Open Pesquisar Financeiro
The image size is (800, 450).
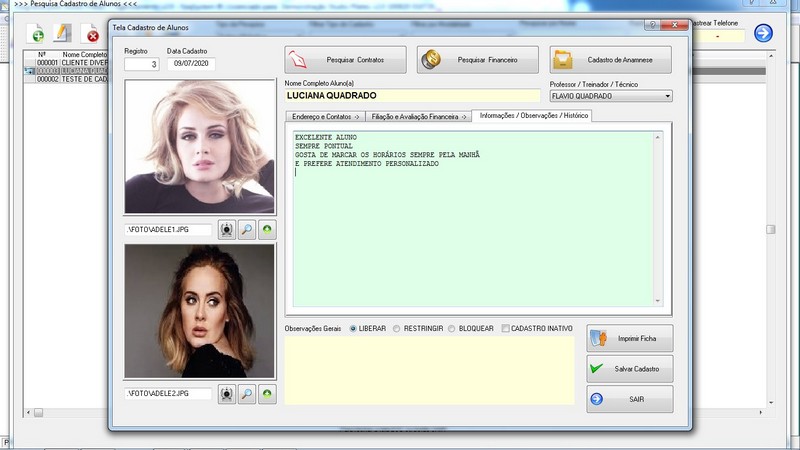click(x=478, y=60)
